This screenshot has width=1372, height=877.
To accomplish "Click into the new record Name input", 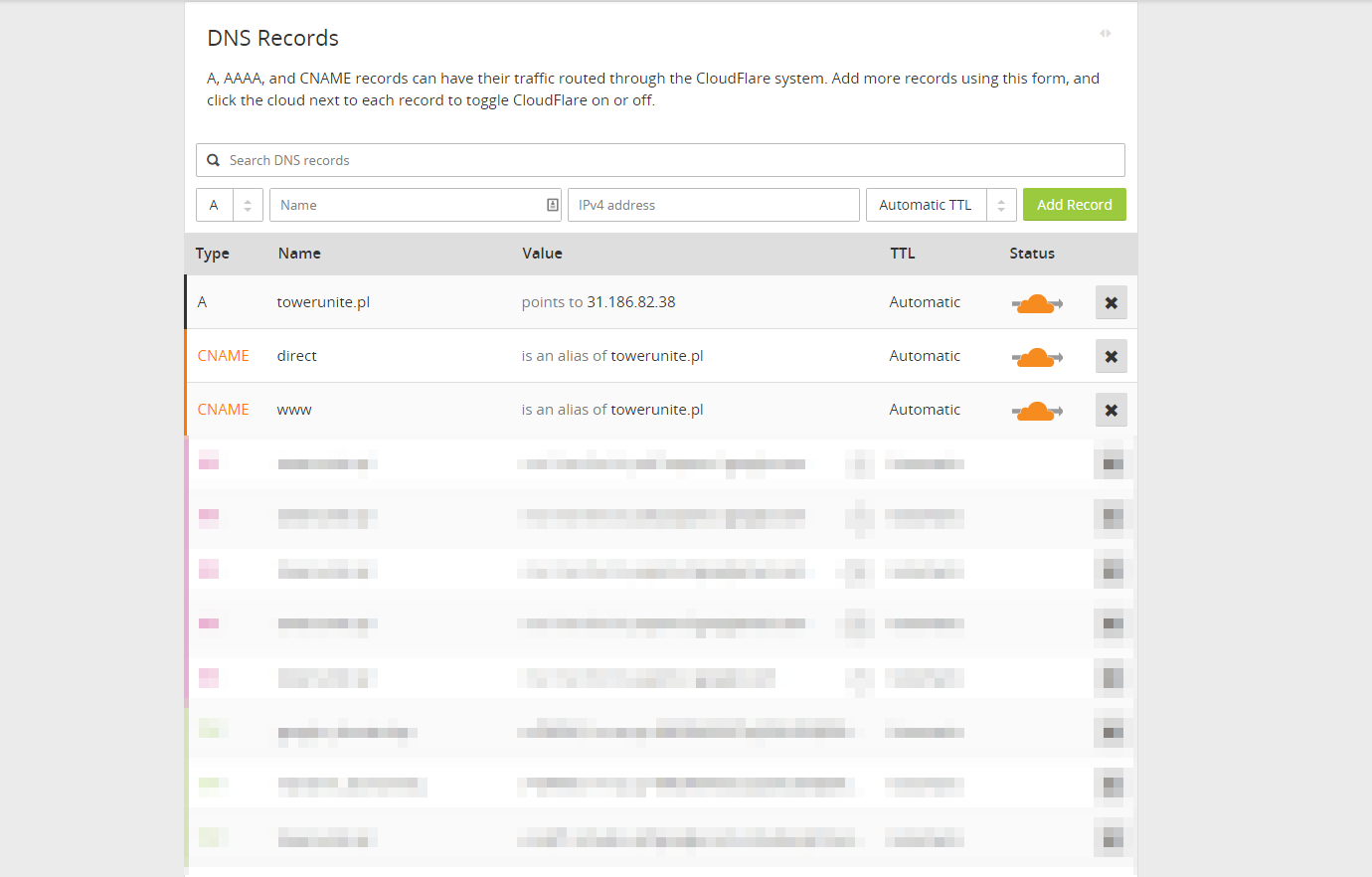I will tap(406, 205).
